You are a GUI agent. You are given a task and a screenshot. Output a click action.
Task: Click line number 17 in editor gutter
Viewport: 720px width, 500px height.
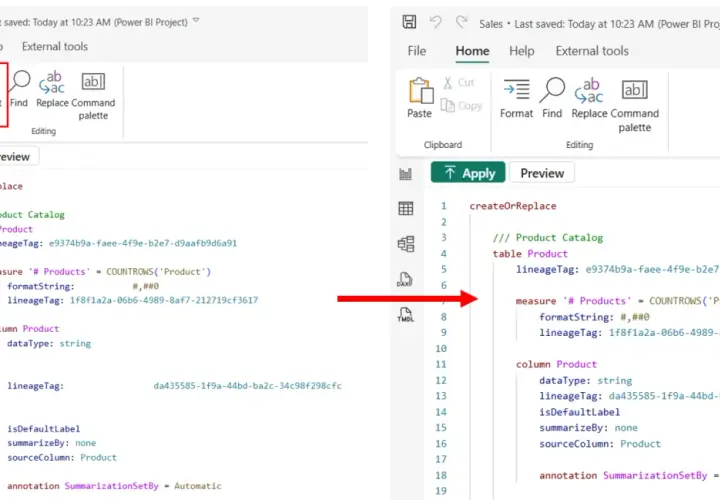[441, 459]
